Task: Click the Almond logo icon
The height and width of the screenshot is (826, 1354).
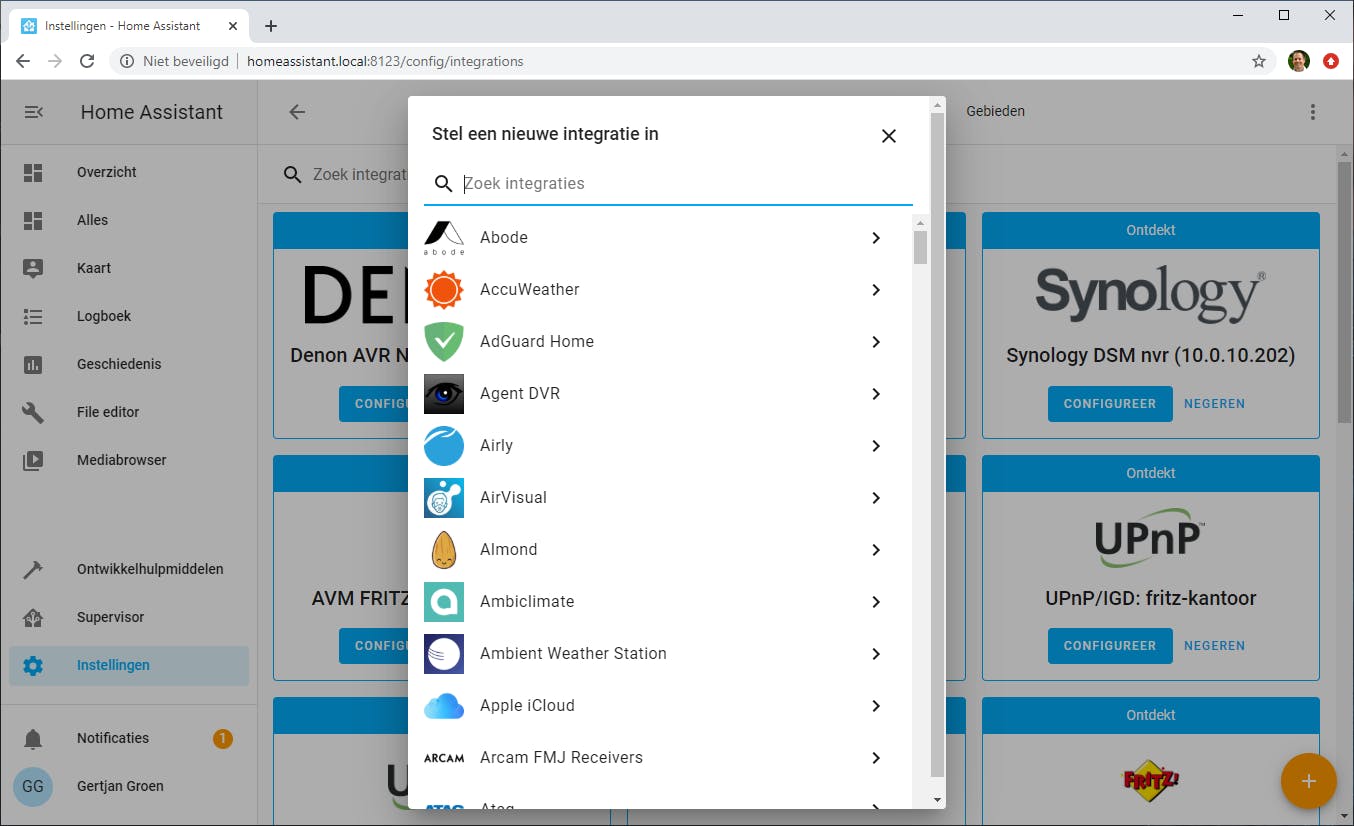Action: coord(444,550)
